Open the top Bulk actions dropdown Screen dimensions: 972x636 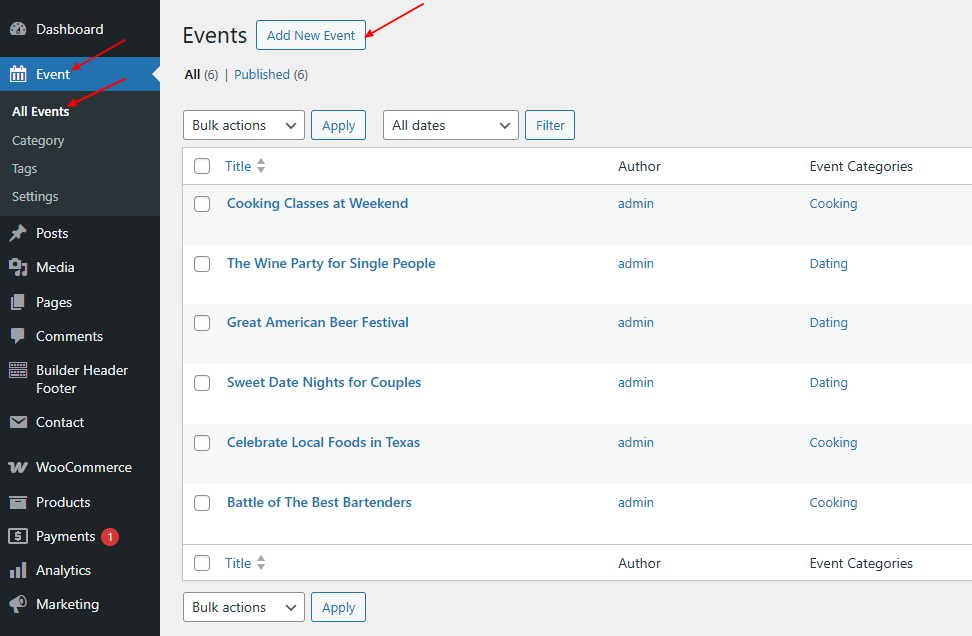pyautogui.click(x=244, y=125)
